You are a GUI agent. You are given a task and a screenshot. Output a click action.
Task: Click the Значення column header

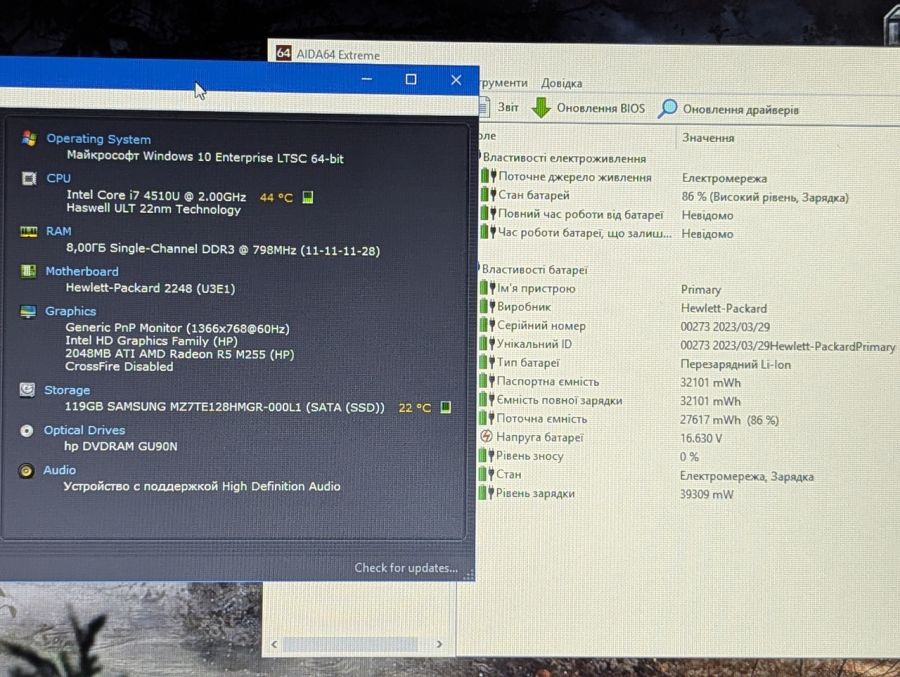coord(708,138)
